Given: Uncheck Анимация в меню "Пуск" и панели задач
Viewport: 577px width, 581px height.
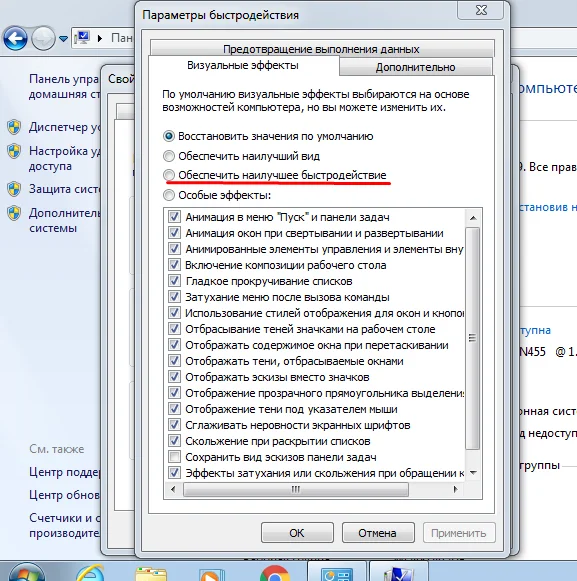Looking at the screenshot, I should tap(174, 217).
